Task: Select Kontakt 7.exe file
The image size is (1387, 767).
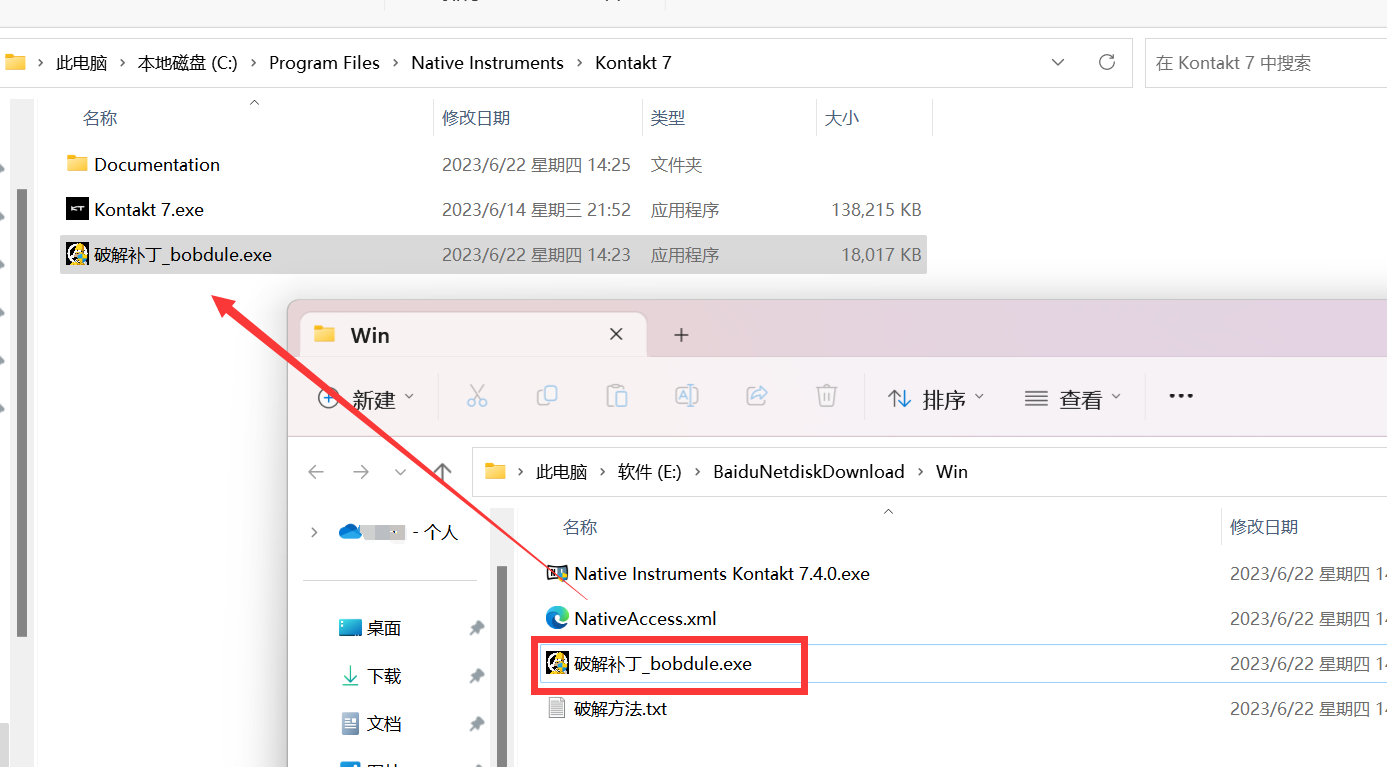Action: (149, 210)
